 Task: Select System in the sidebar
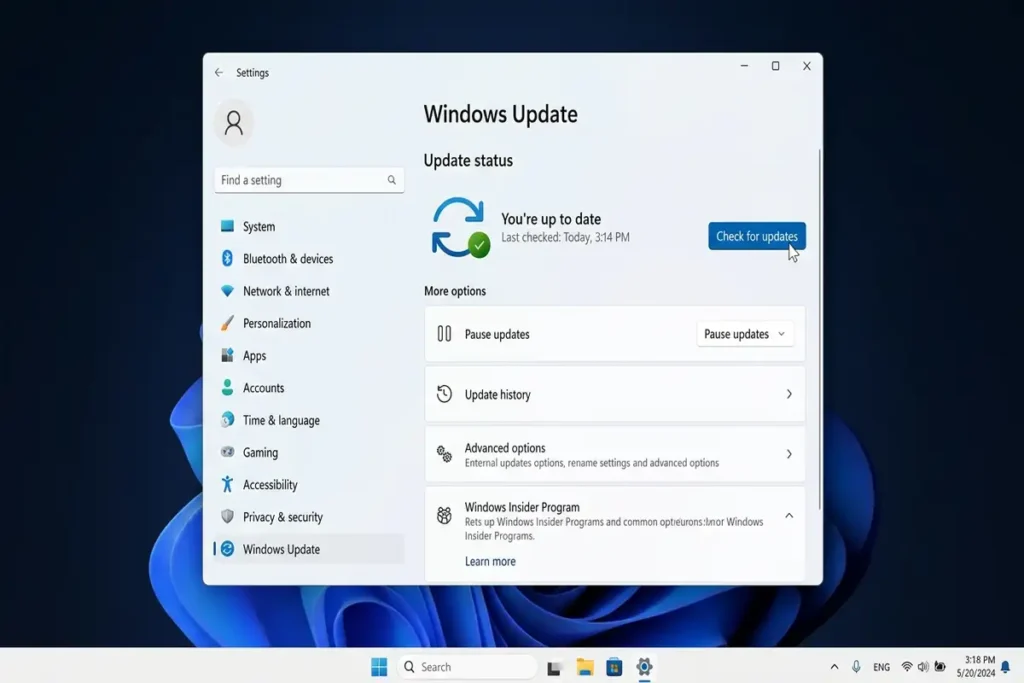point(309,227)
